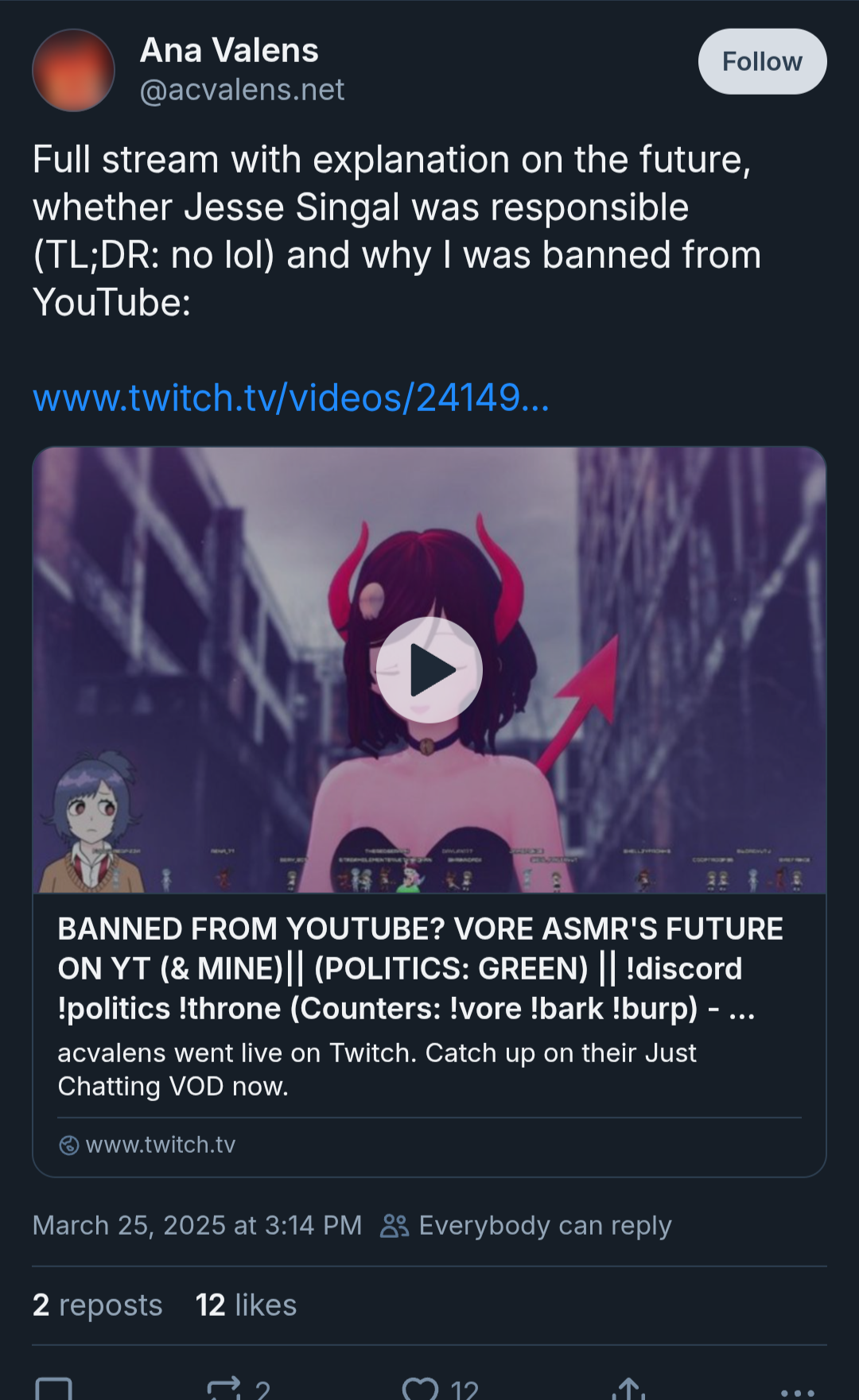This screenshot has width=859, height=1400.
Task: Open the BANNED FROM YOUTUBE link card title
Action: click(420, 968)
